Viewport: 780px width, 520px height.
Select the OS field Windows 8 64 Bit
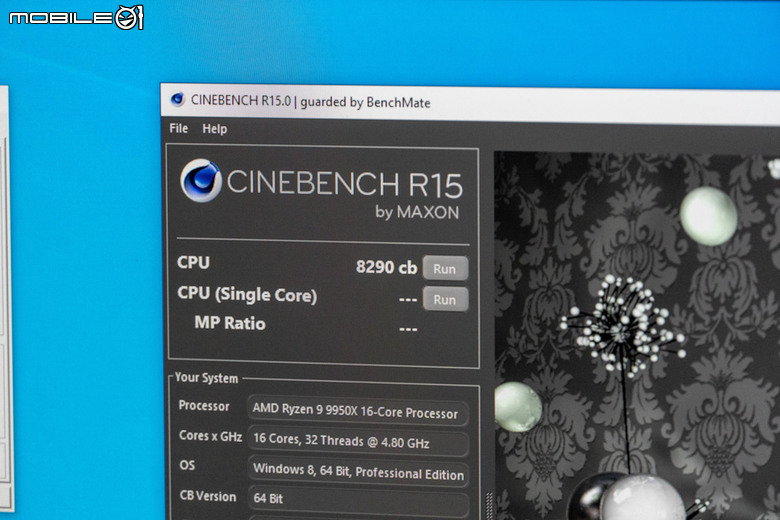point(358,471)
